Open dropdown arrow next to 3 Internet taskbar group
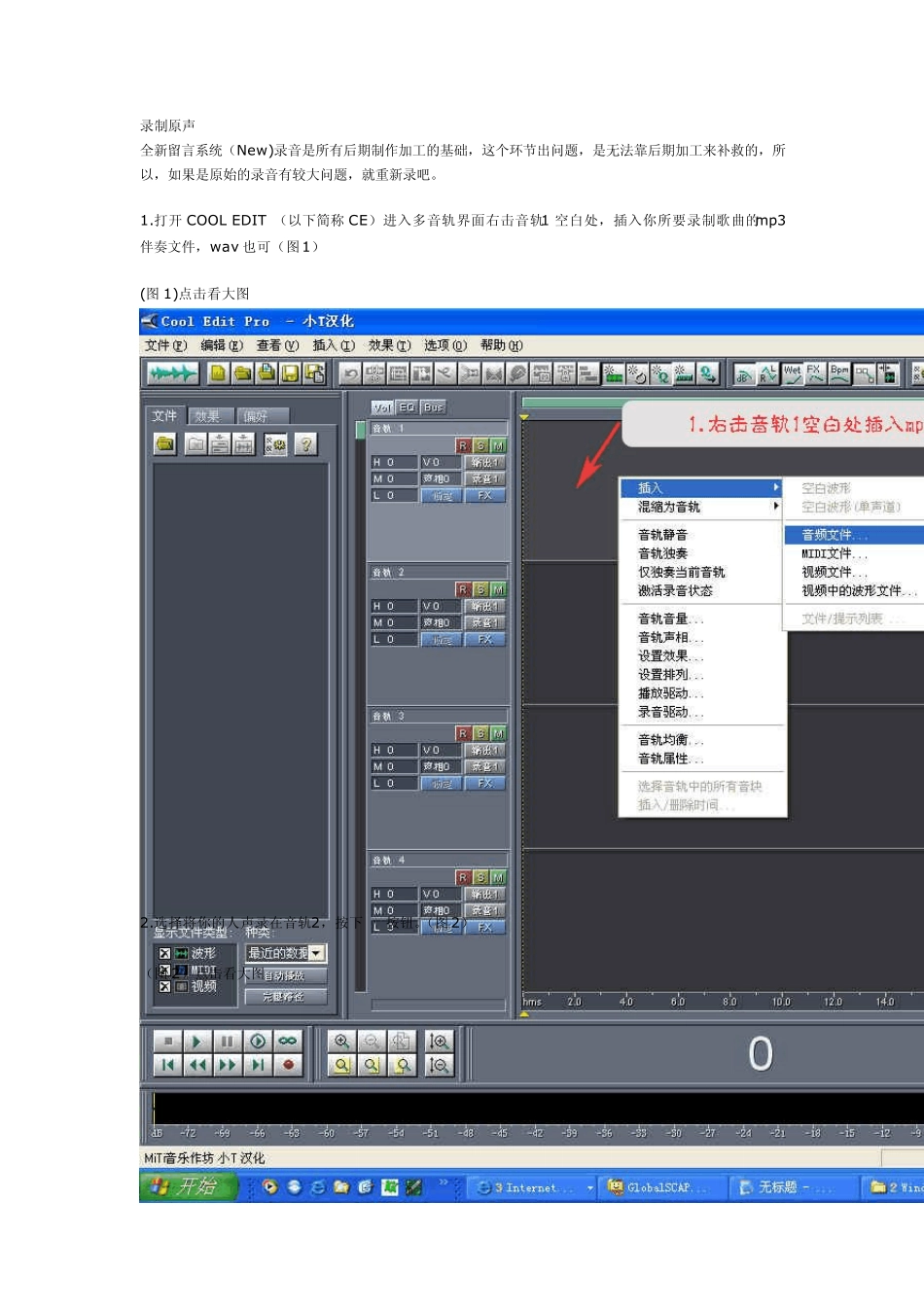Screen dimensions: 924x1307 click(x=589, y=1187)
